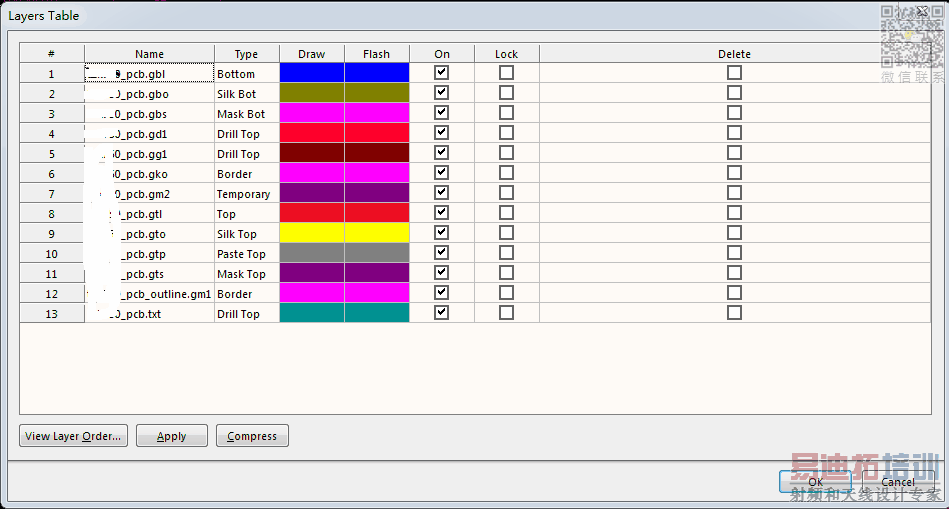
Task: Check Lock for row 12 outline Border
Action: pyautogui.click(x=507, y=292)
